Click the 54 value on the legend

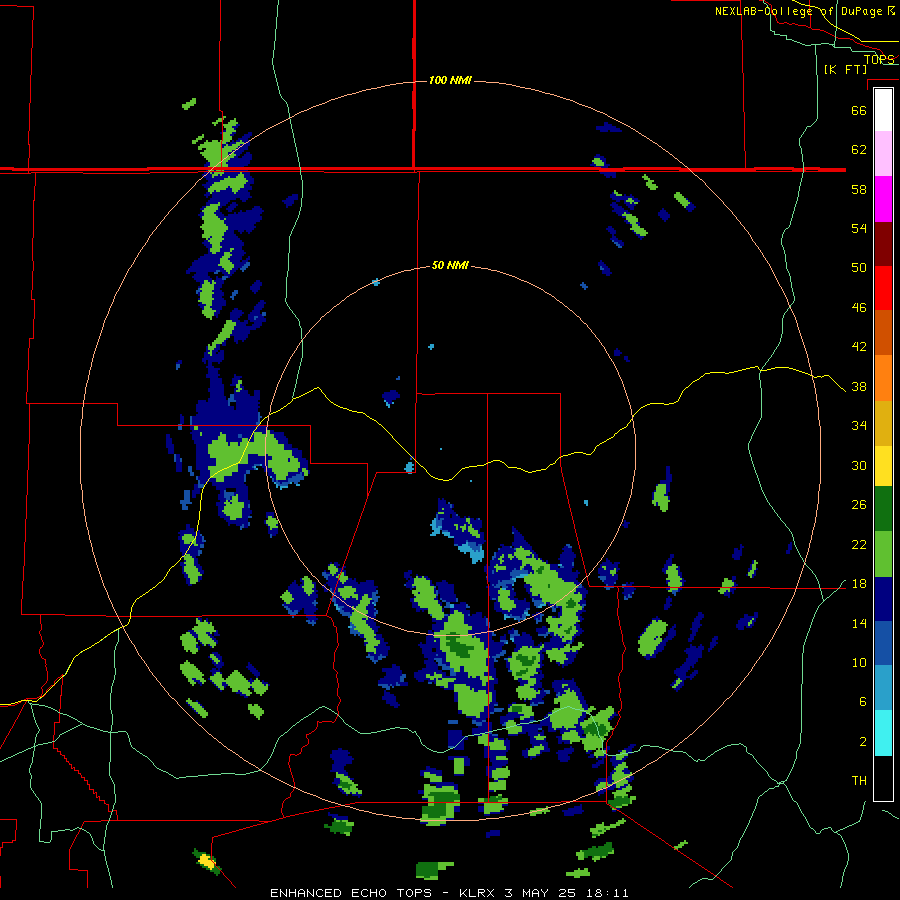(859, 228)
